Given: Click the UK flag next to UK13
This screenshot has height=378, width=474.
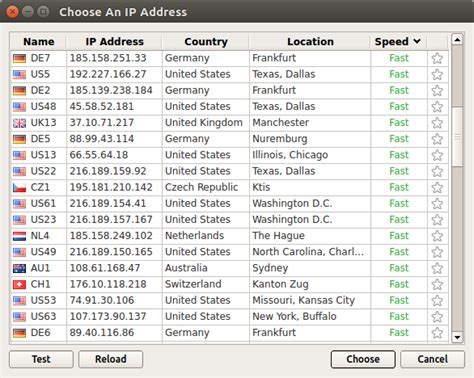Looking at the screenshot, I should click(19, 123).
